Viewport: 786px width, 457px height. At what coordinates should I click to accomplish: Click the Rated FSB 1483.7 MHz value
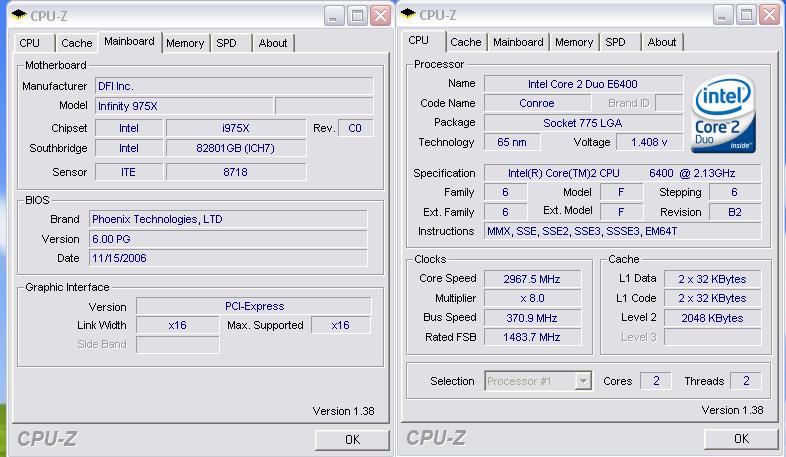[x=532, y=337]
